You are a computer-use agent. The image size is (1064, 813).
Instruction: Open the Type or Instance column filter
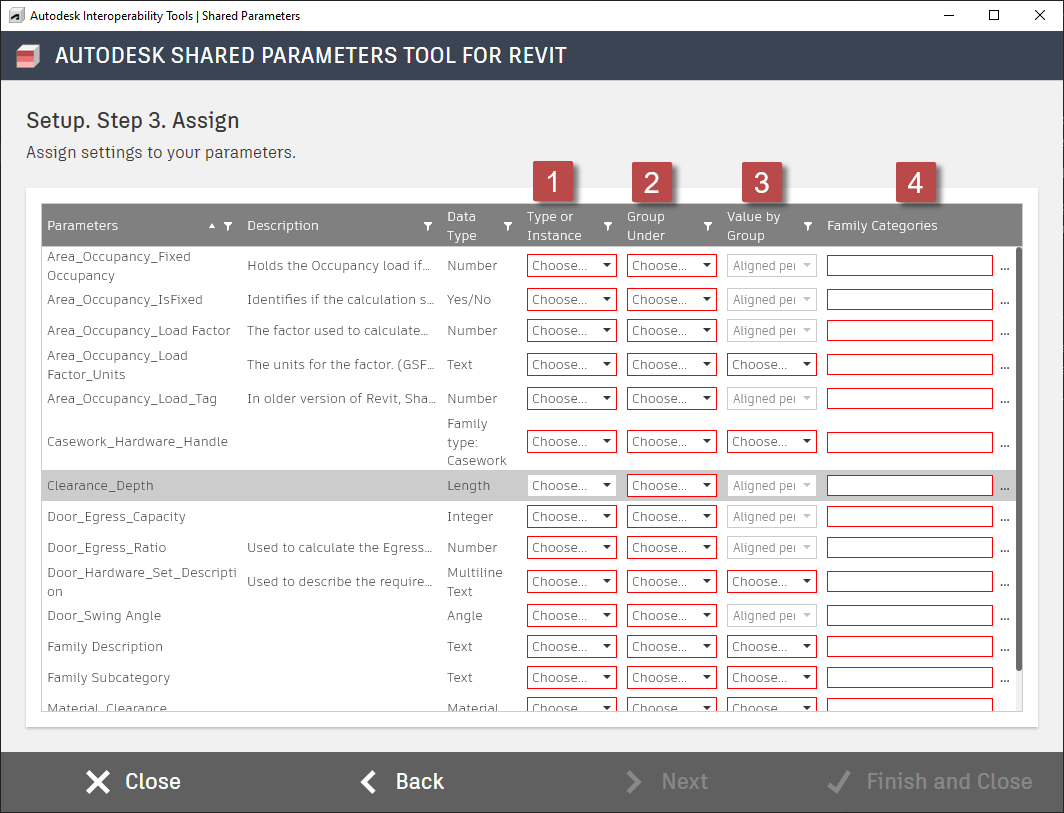point(607,226)
